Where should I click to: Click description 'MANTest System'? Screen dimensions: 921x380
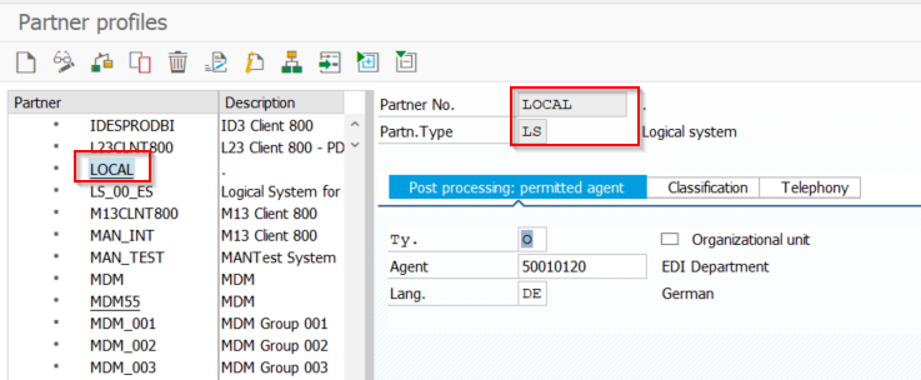278,257
